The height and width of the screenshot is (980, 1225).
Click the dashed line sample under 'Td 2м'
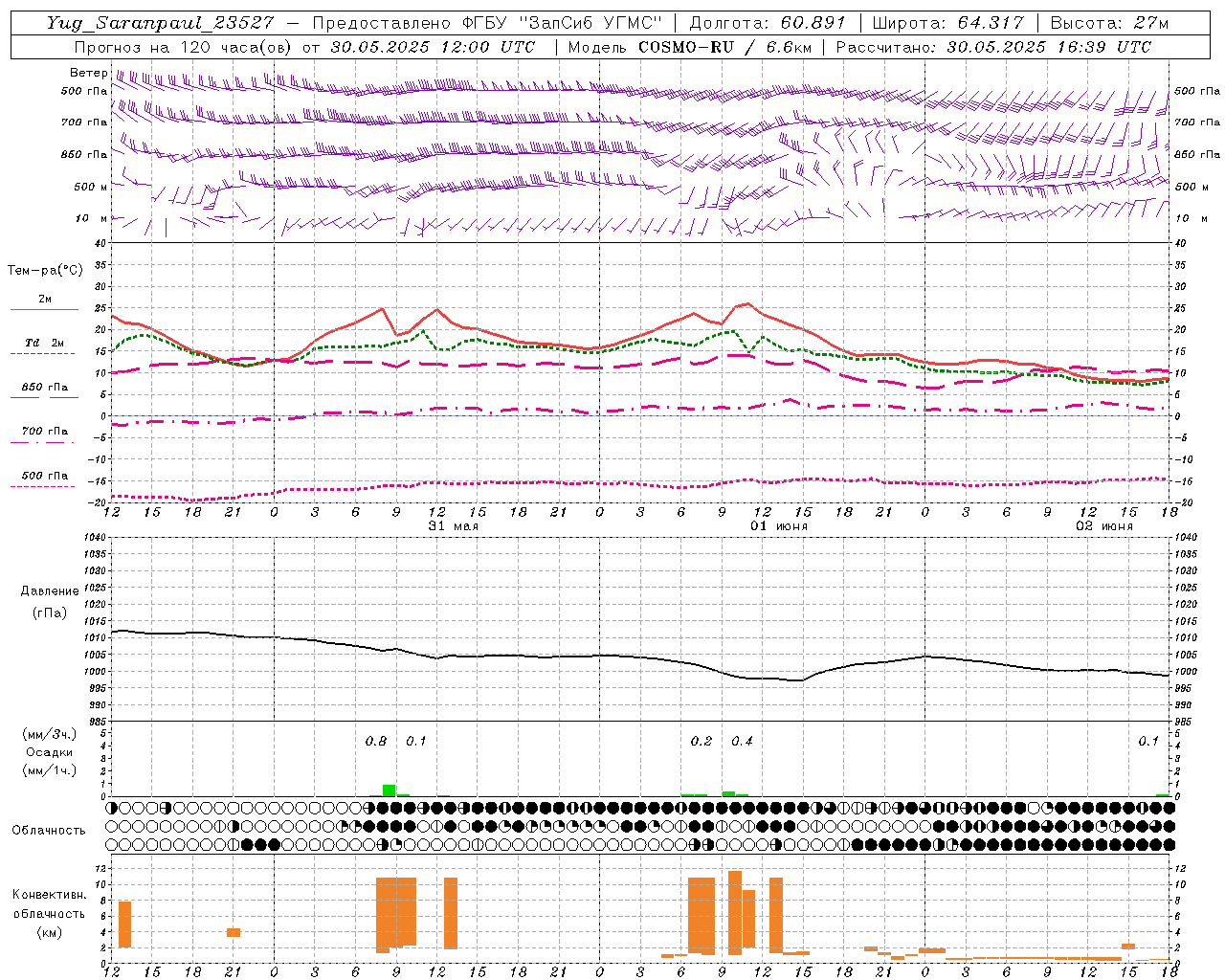[x=42, y=354]
